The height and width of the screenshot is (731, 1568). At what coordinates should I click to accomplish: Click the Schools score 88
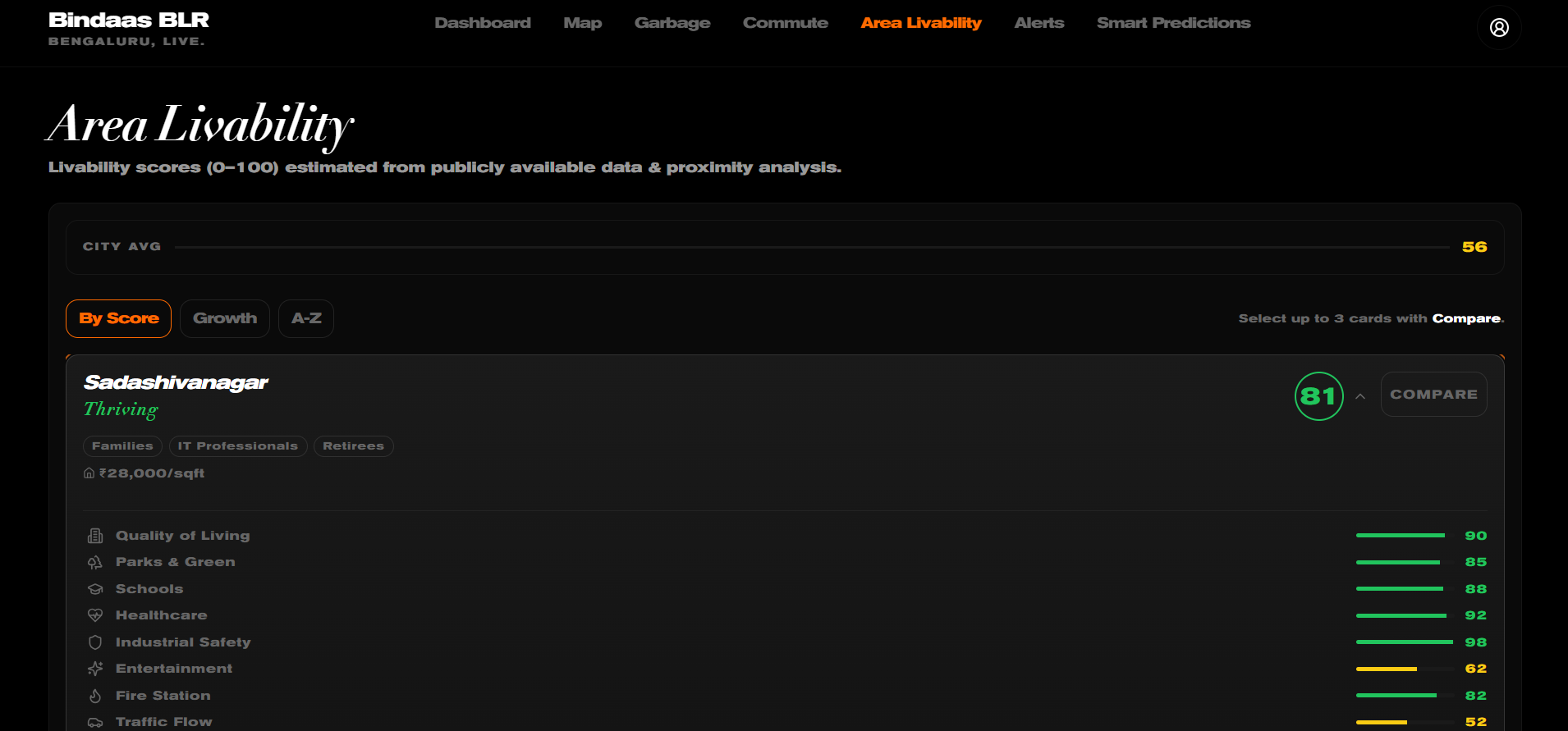(x=1476, y=589)
